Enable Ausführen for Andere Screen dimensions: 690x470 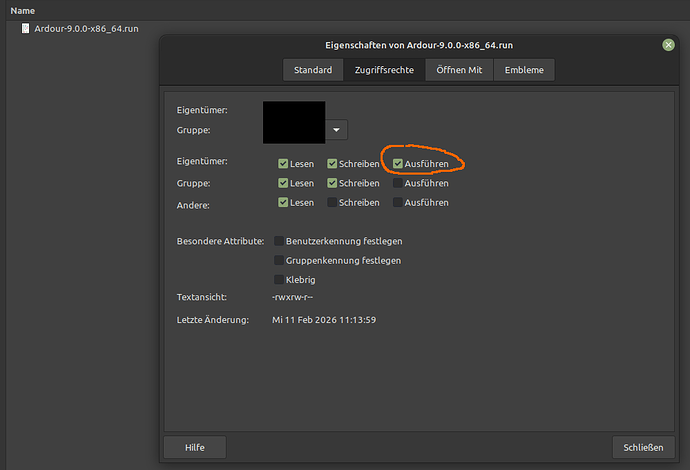[x=398, y=202]
